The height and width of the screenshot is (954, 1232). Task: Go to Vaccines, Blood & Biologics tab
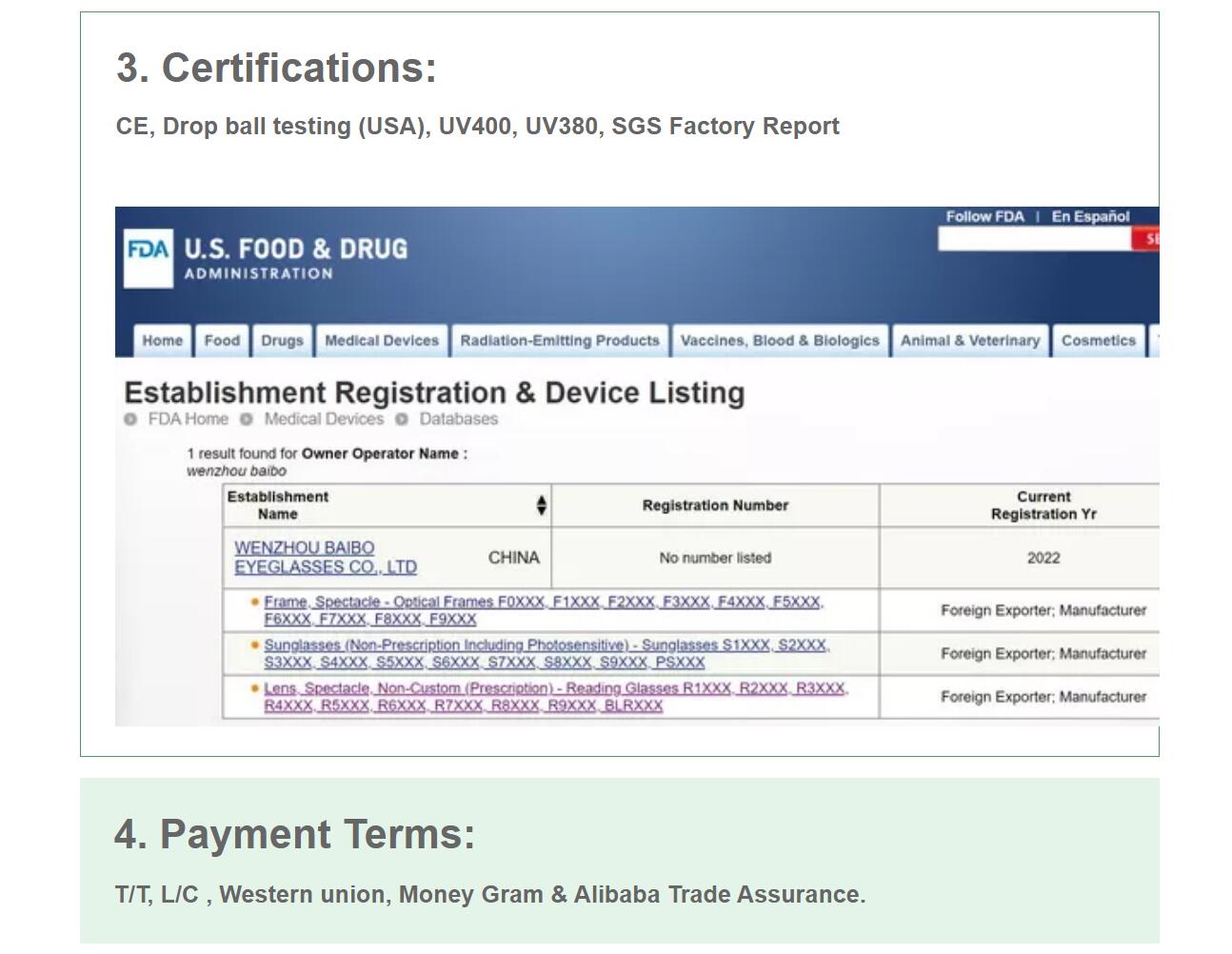780,341
